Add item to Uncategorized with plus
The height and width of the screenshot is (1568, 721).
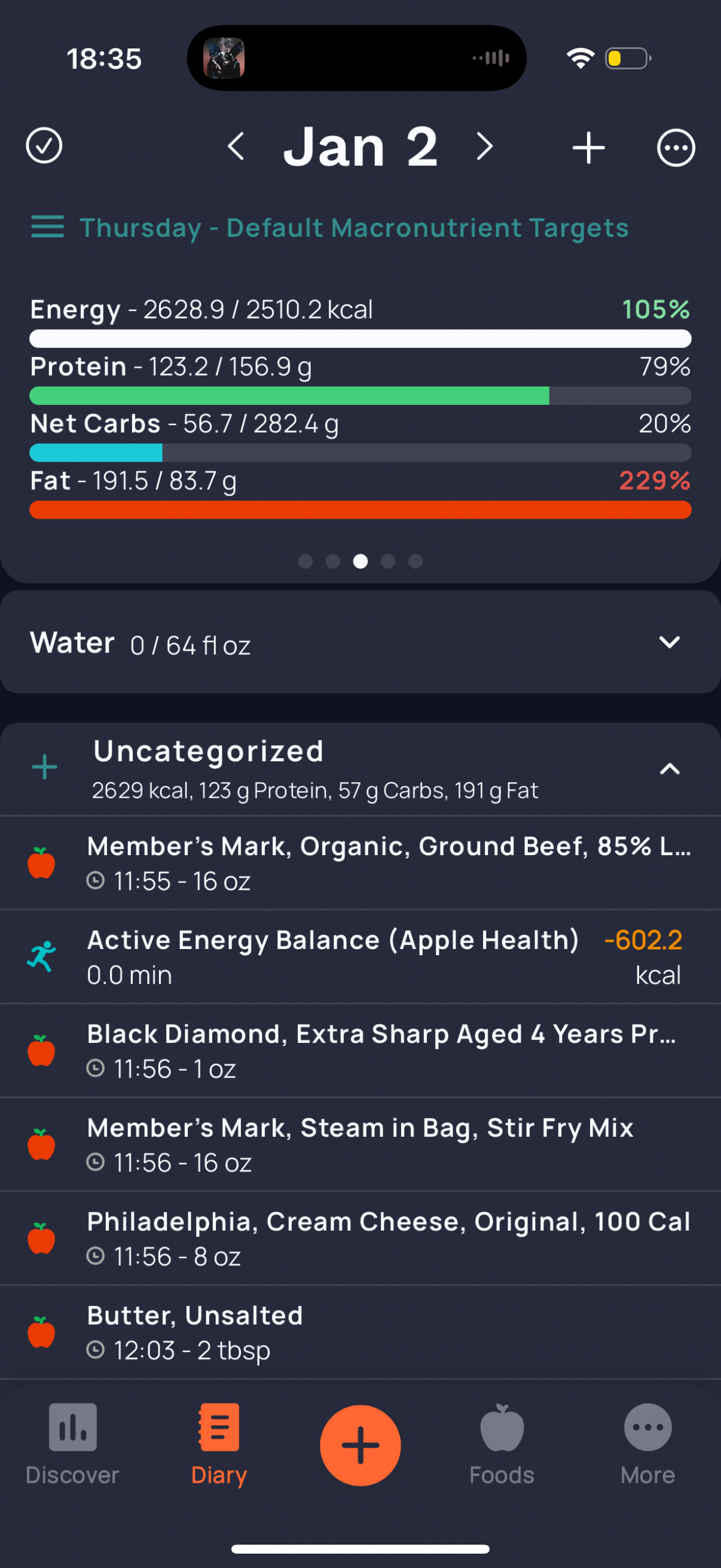pos(44,767)
